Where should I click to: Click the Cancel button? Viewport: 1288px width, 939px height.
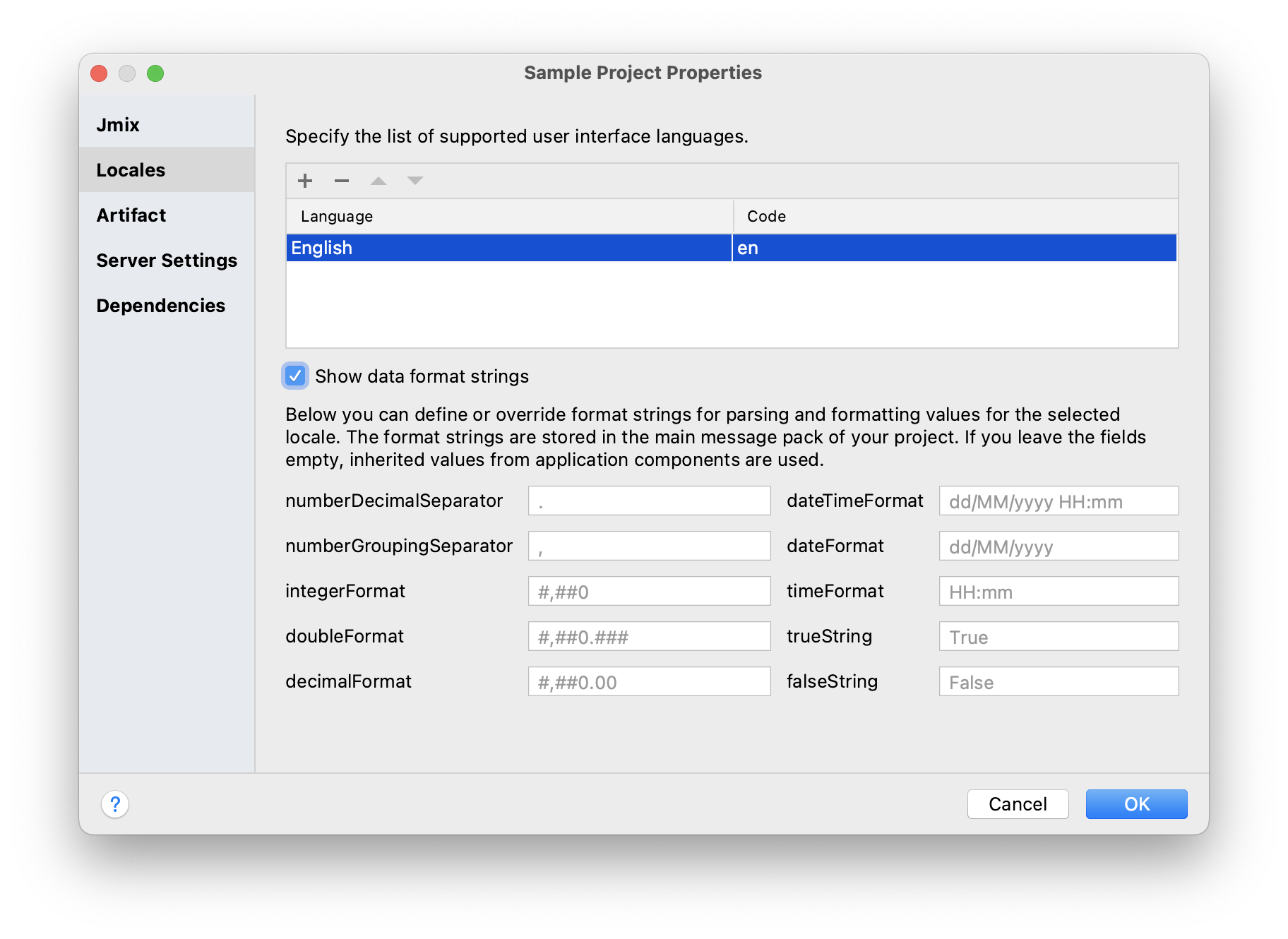click(x=1018, y=803)
